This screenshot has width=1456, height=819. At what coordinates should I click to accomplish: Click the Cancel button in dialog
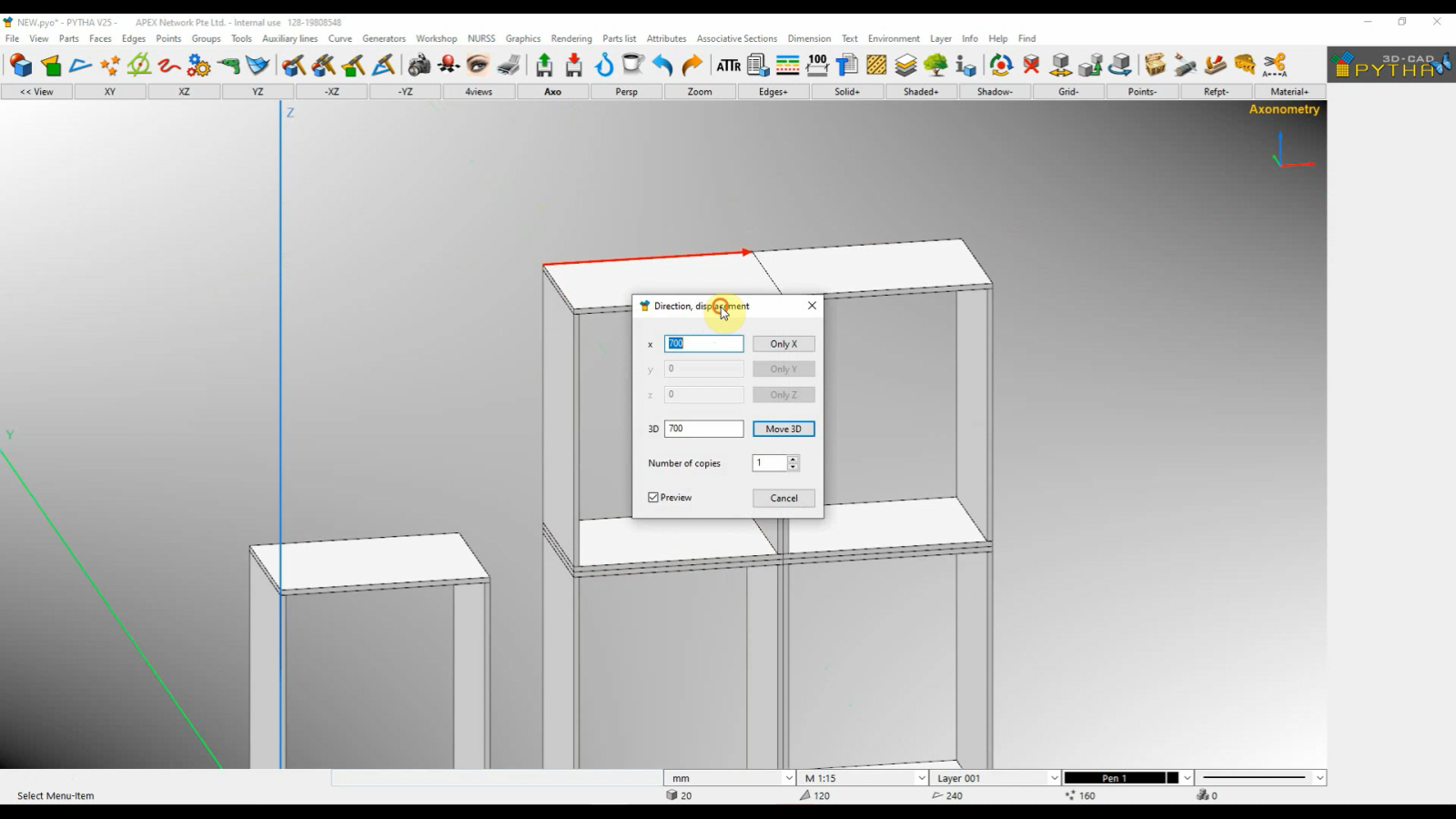point(784,499)
